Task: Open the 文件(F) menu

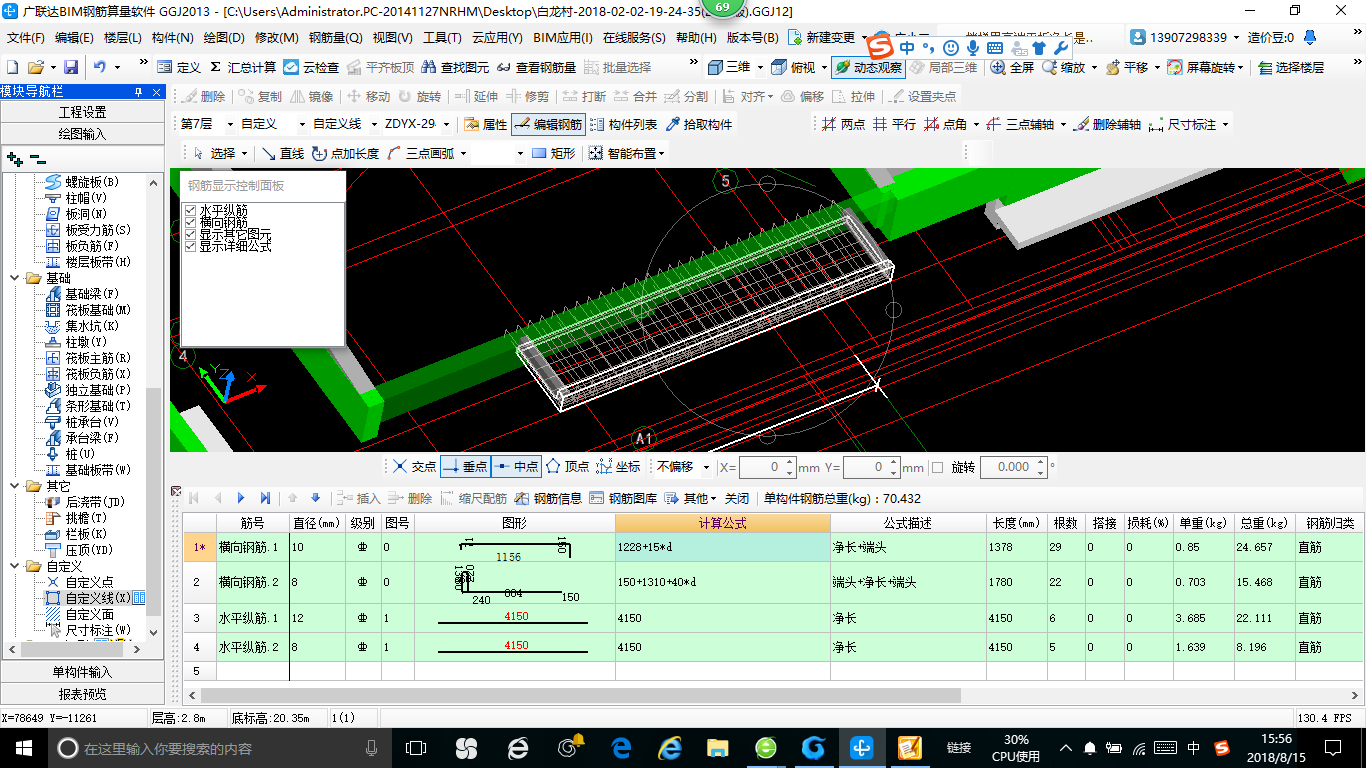Action: (26, 38)
